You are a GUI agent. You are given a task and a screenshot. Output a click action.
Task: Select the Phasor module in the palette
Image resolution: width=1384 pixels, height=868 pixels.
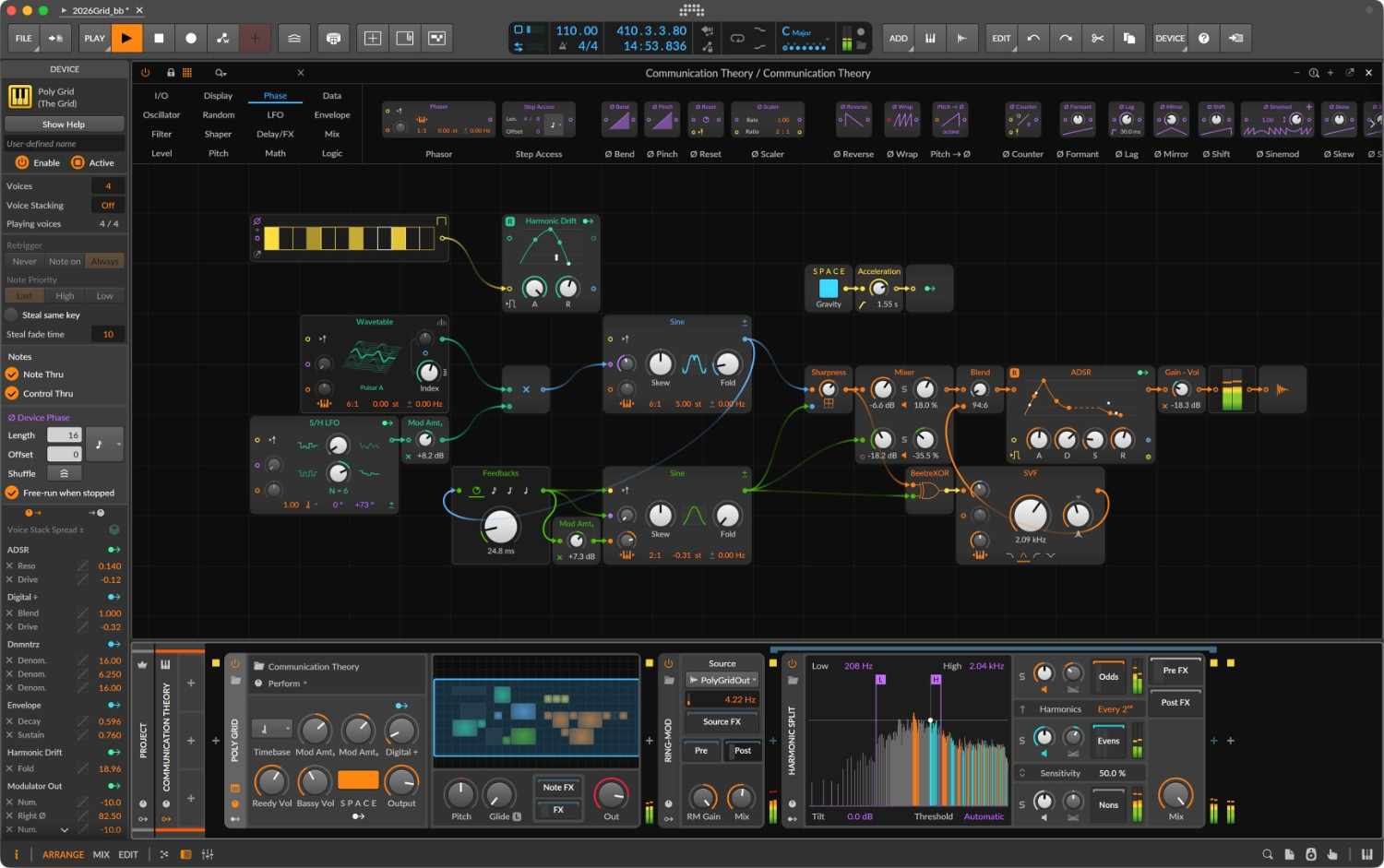pos(438,120)
